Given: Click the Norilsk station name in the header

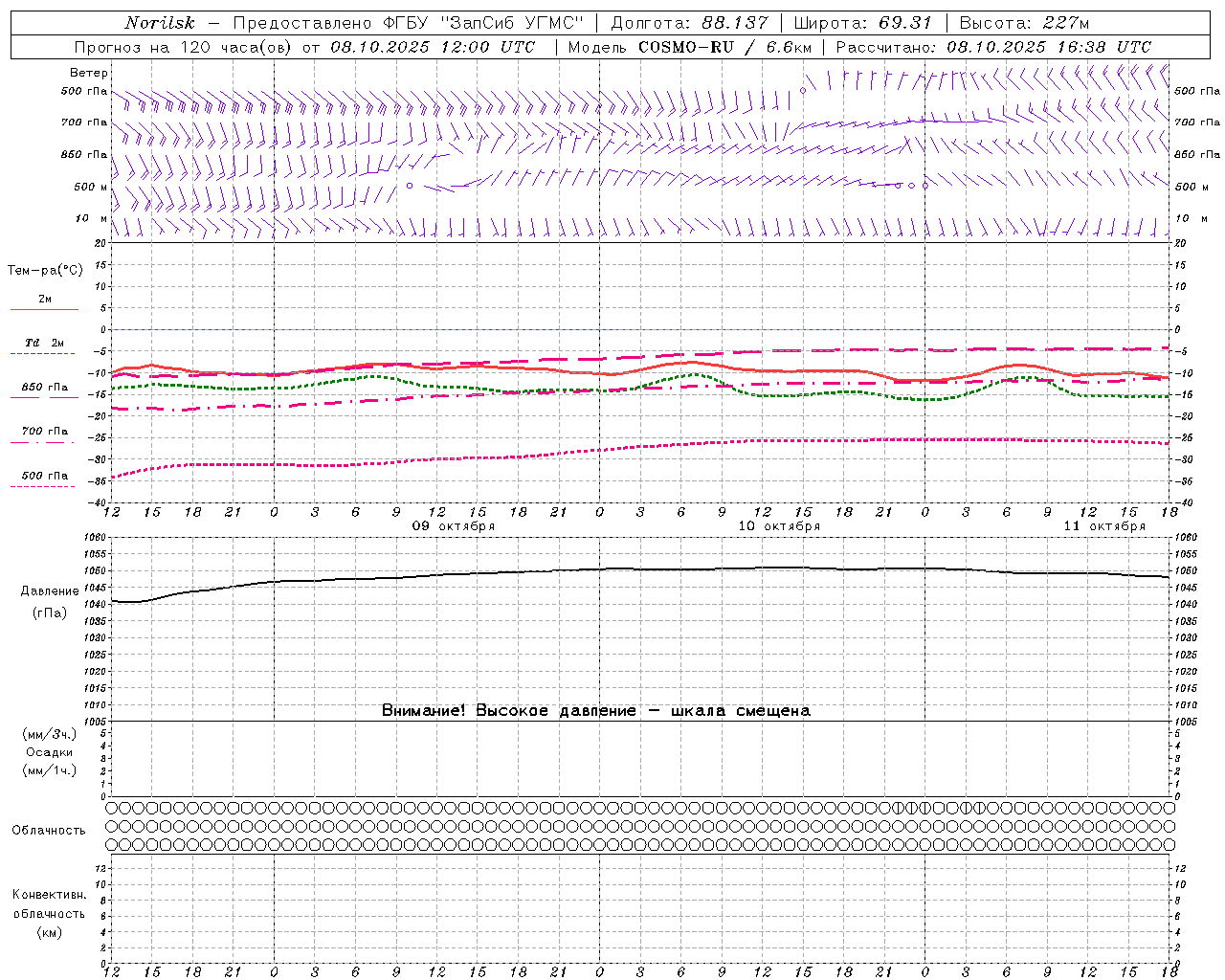Looking at the screenshot, I should click(160, 23).
